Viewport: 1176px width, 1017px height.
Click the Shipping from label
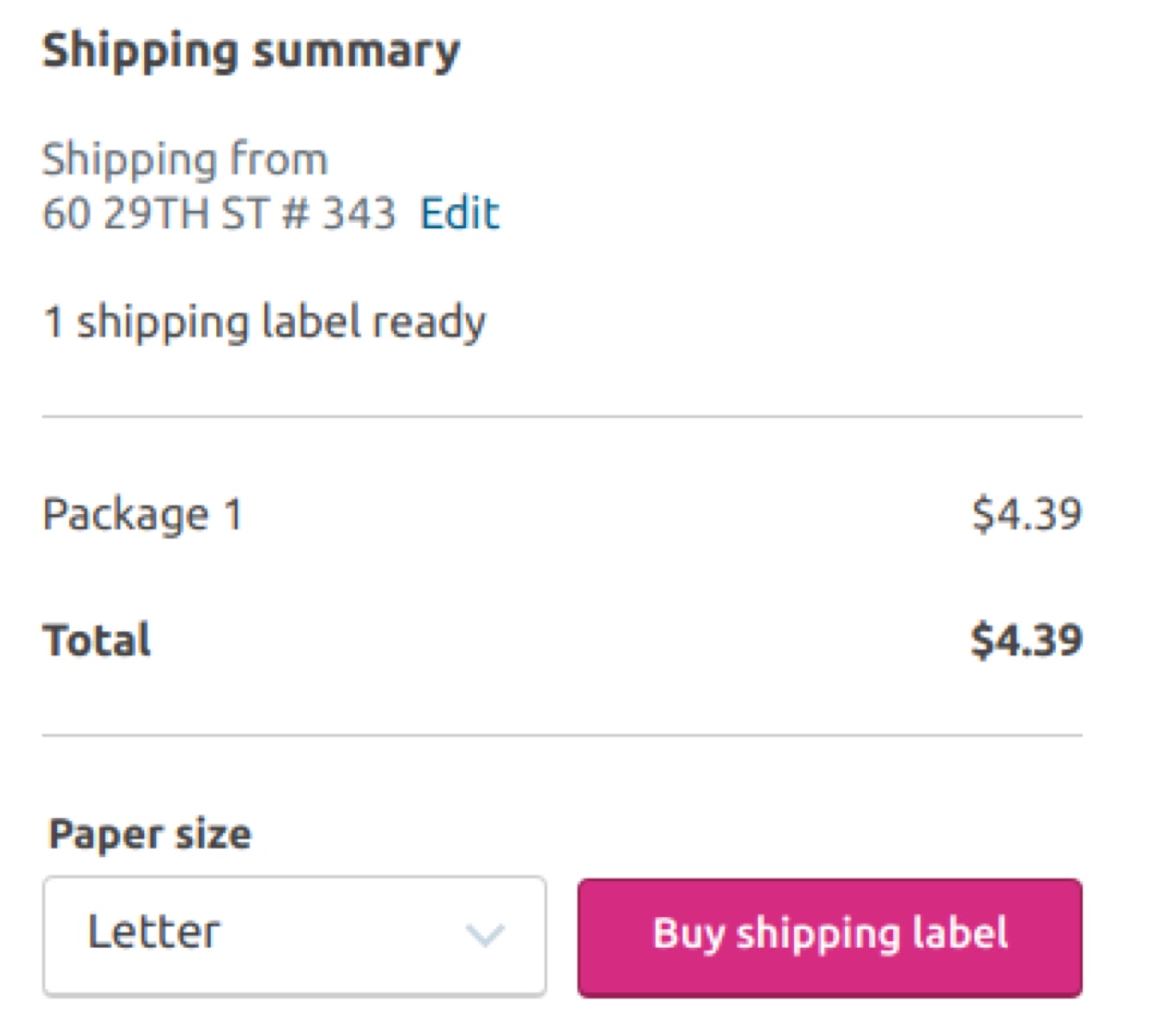[x=184, y=157]
